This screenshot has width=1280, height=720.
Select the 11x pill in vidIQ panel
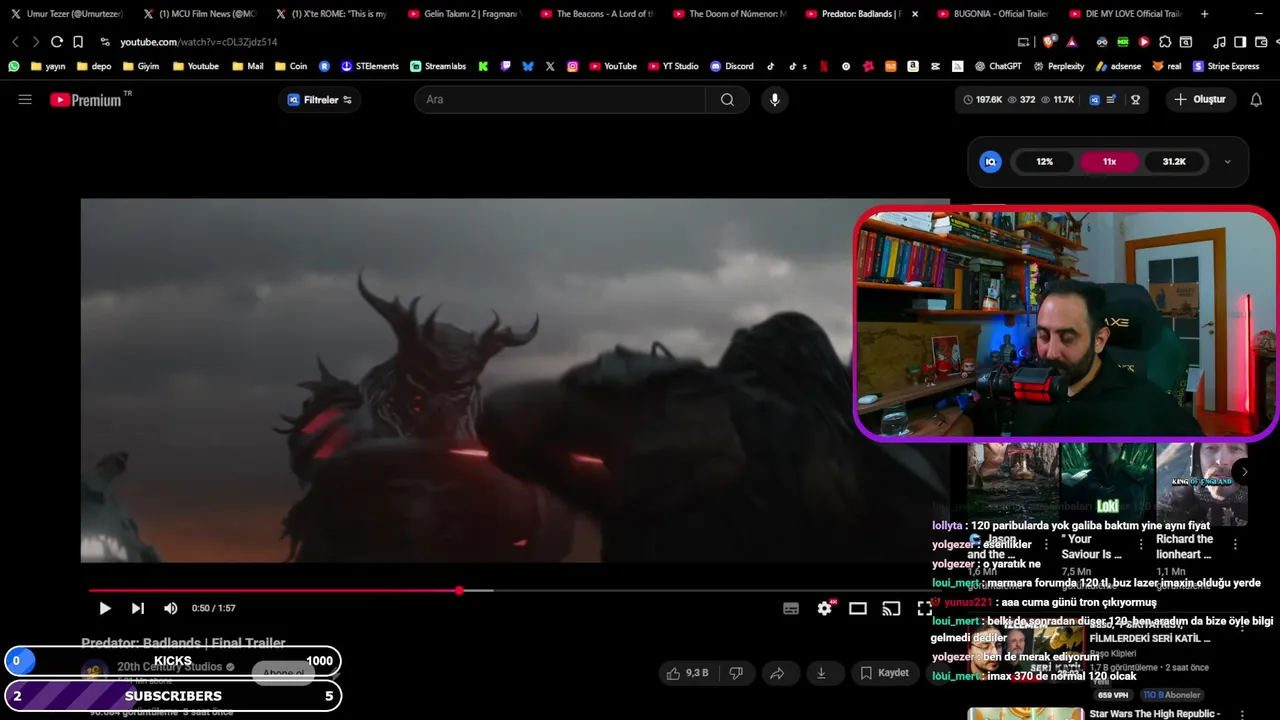1109,161
